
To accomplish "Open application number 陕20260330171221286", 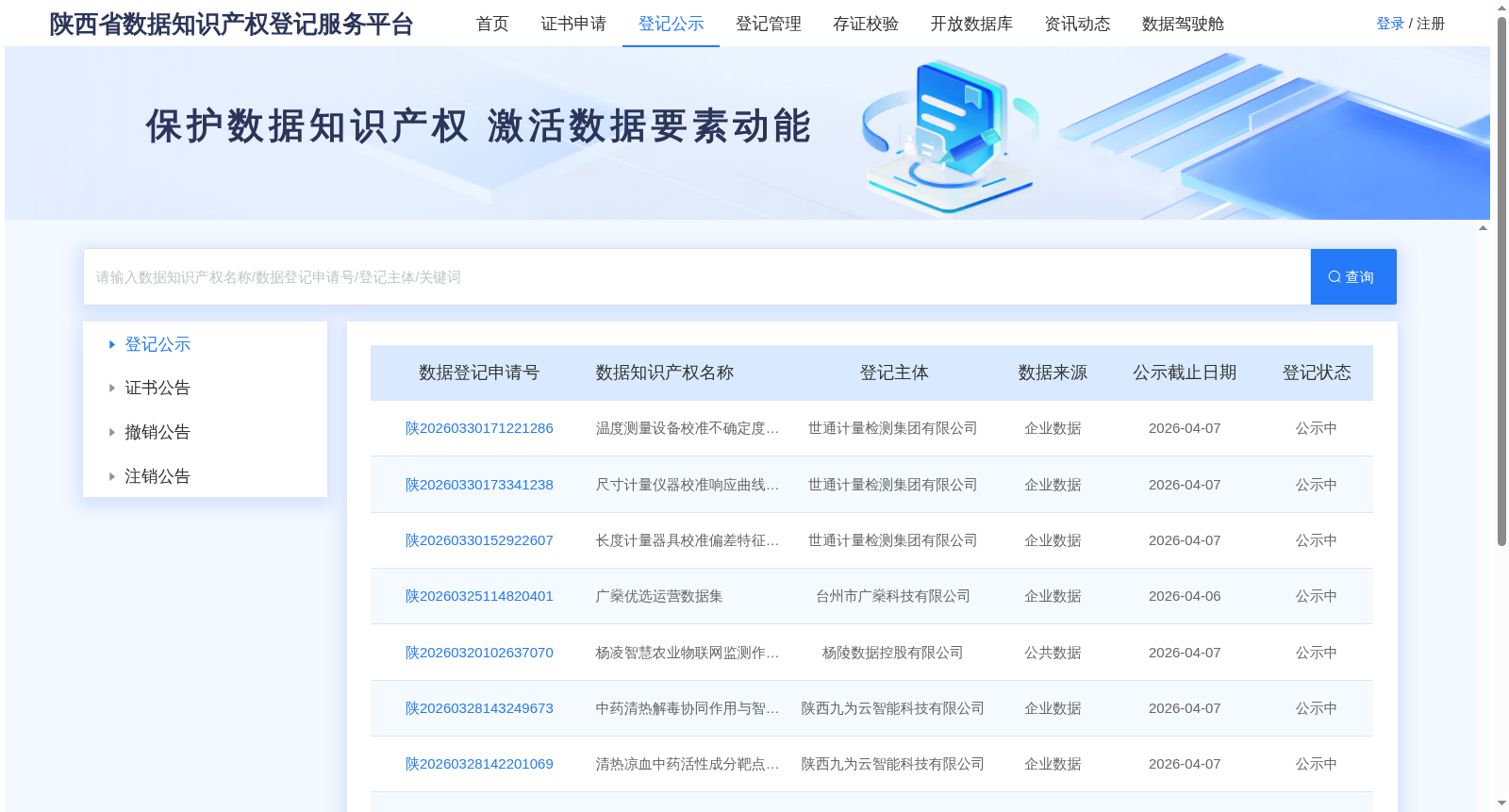I will click(x=479, y=428).
